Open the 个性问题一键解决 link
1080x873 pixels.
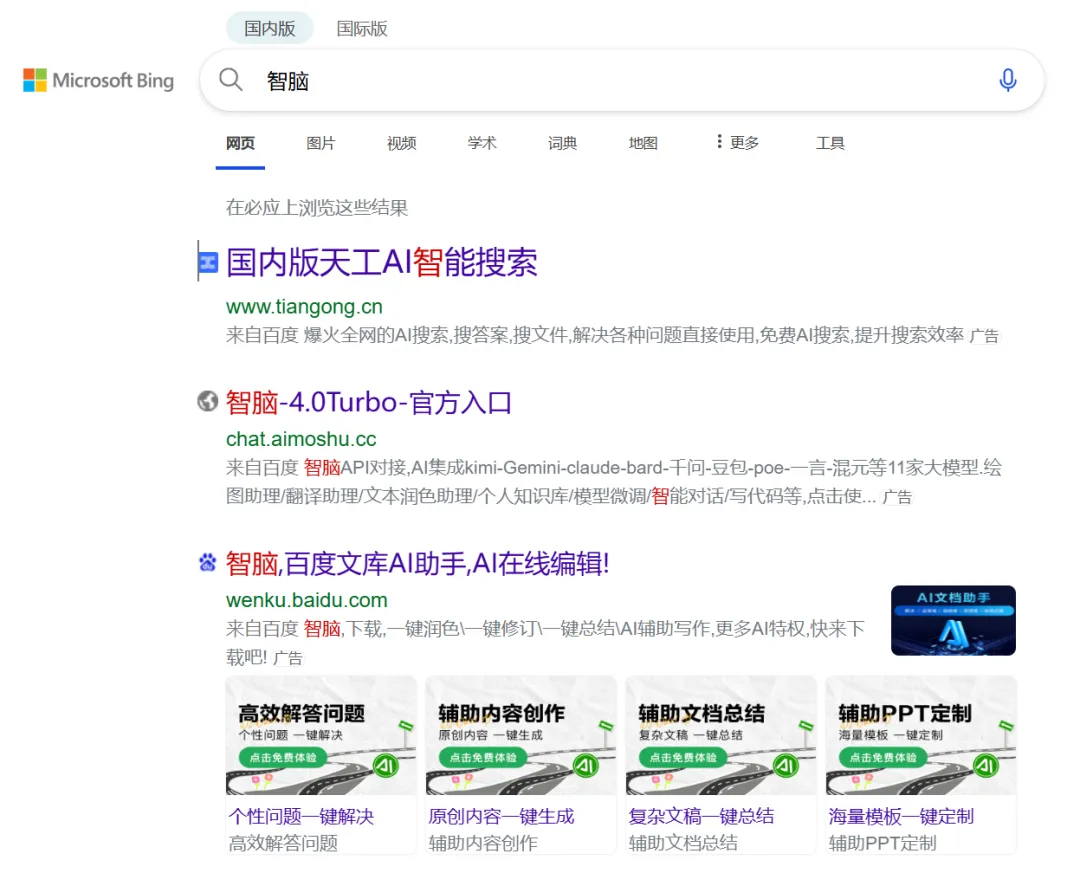point(302,816)
